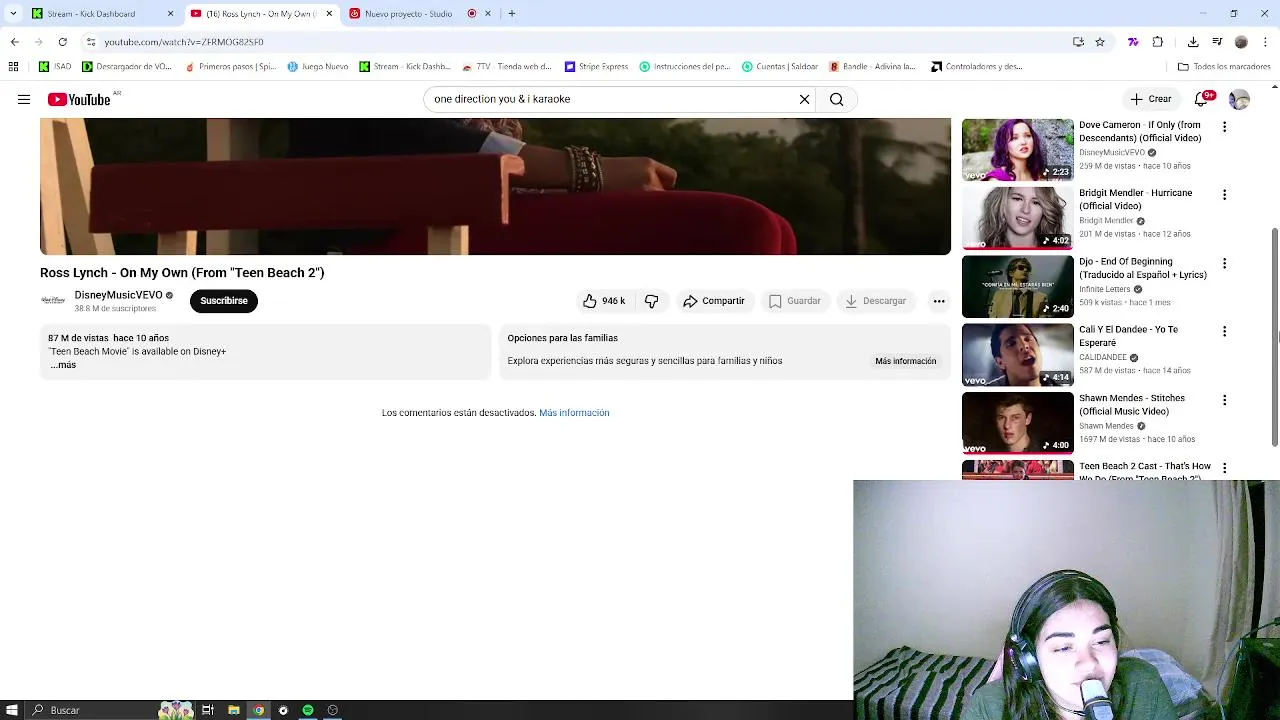Dislike the Ross Lynch video
Screen dimensions: 1280x720
[x=651, y=301]
